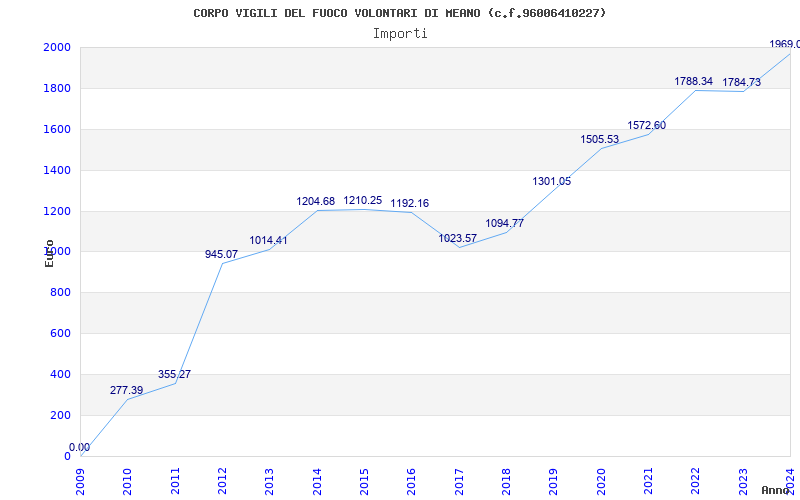Click the 1788.34 data label
This screenshot has width=800, height=500.
pos(693,81)
